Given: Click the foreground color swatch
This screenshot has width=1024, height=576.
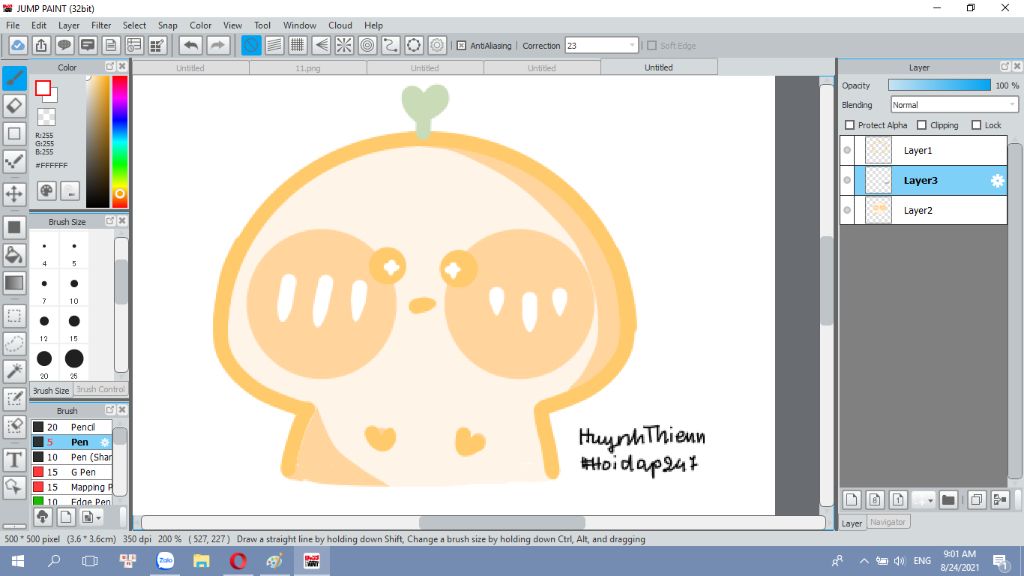Looking at the screenshot, I should pyautogui.click(x=43, y=88).
